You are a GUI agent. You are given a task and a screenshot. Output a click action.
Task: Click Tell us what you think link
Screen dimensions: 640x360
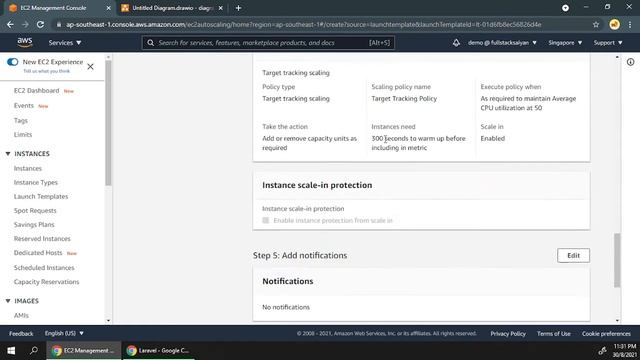(47, 71)
